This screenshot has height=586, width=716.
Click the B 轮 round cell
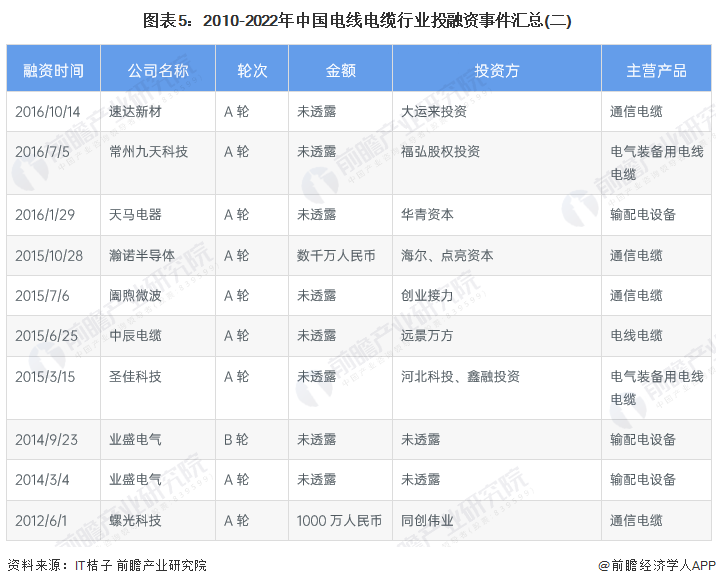237,439
